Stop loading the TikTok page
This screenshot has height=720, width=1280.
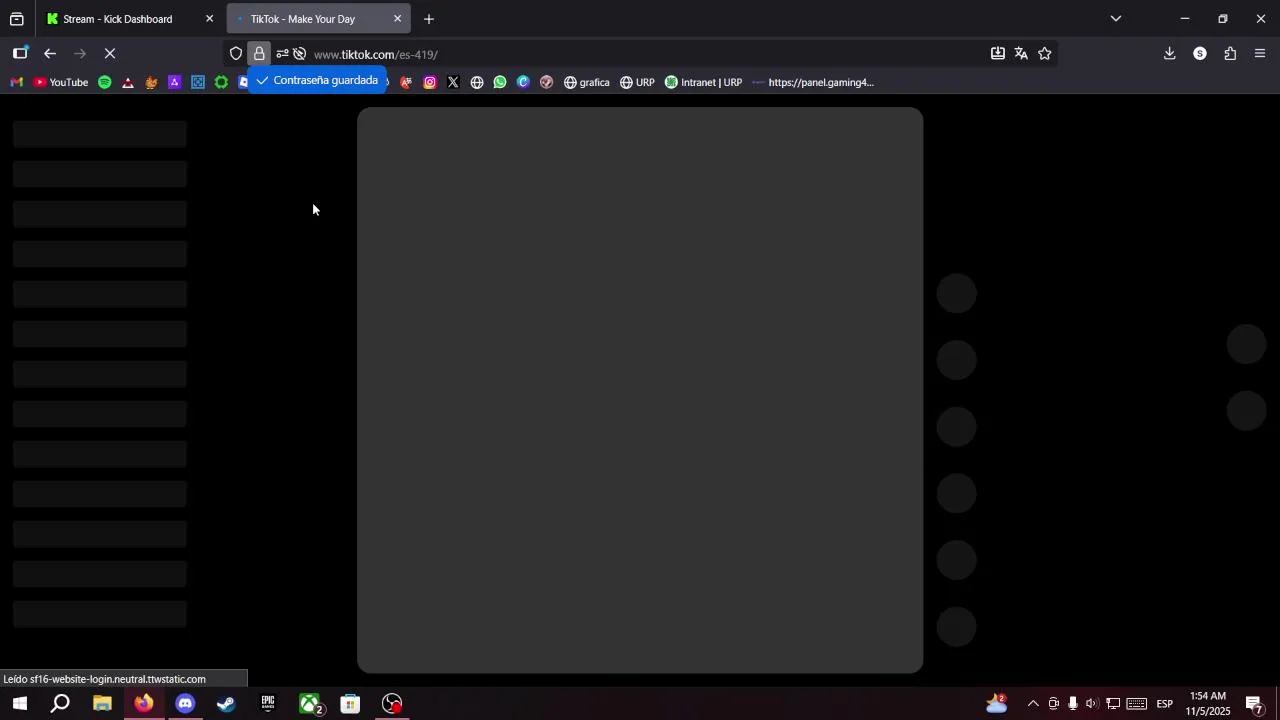(x=110, y=54)
